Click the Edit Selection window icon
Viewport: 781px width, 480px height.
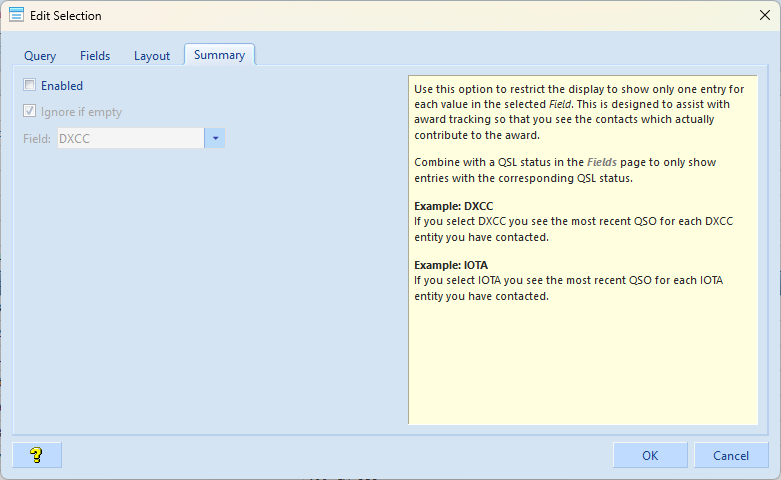click(x=16, y=15)
